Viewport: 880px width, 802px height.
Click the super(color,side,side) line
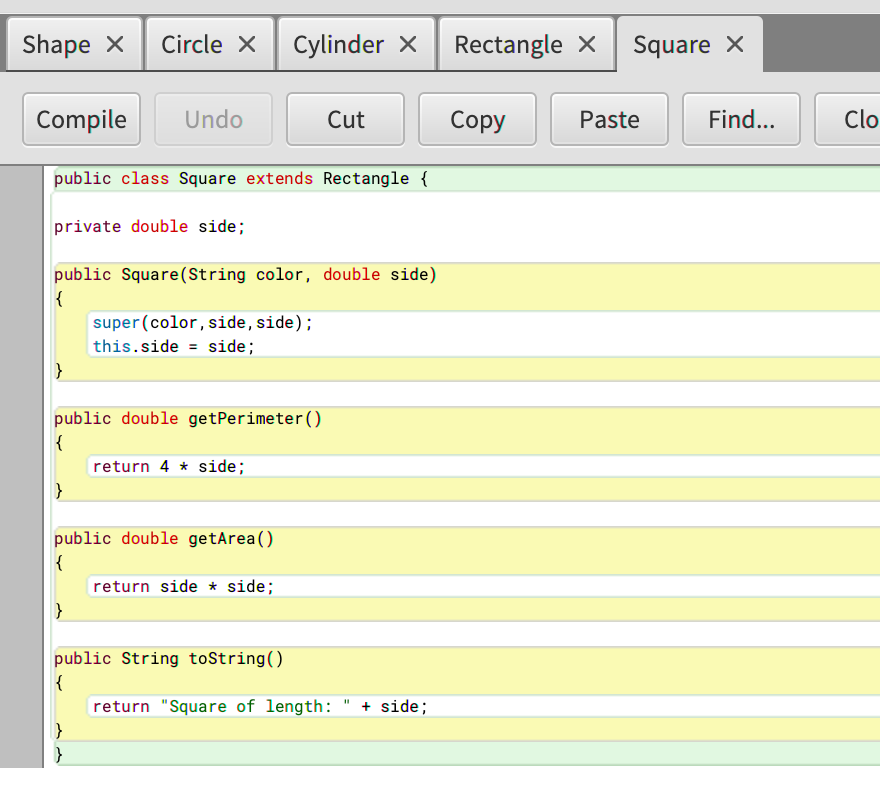200,322
